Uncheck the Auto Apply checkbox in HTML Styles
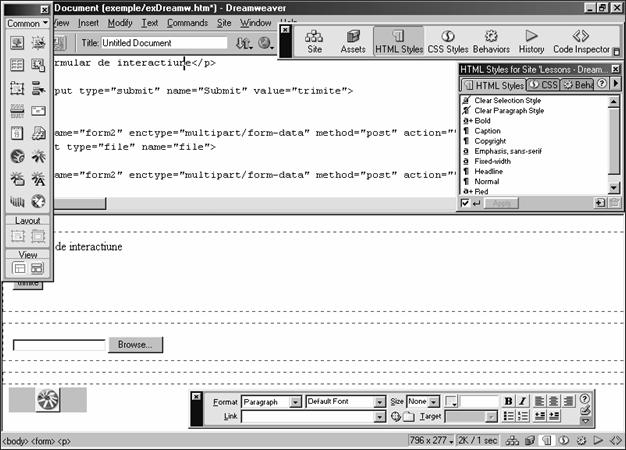 pyautogui.click(x=465, y=203)
